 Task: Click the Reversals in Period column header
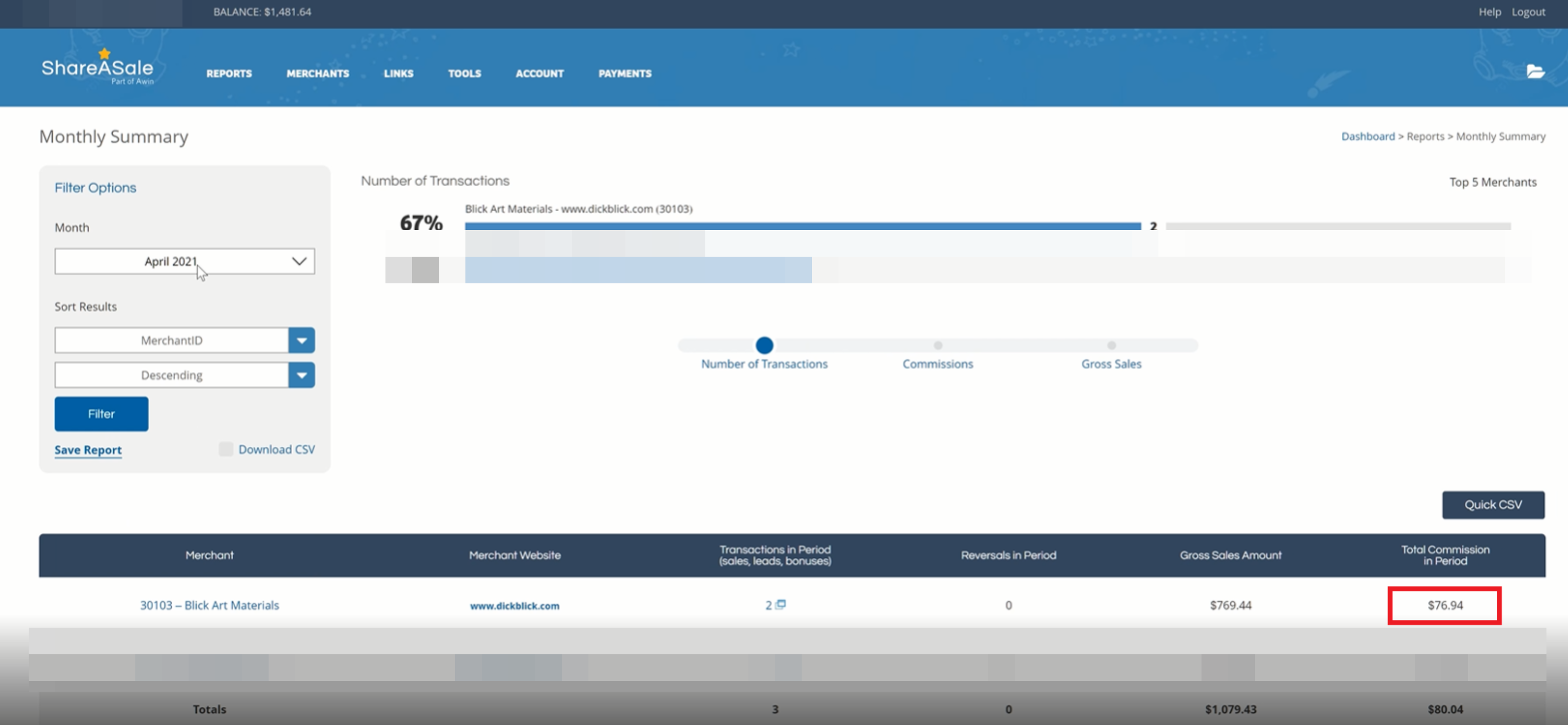click(1008, 555)
